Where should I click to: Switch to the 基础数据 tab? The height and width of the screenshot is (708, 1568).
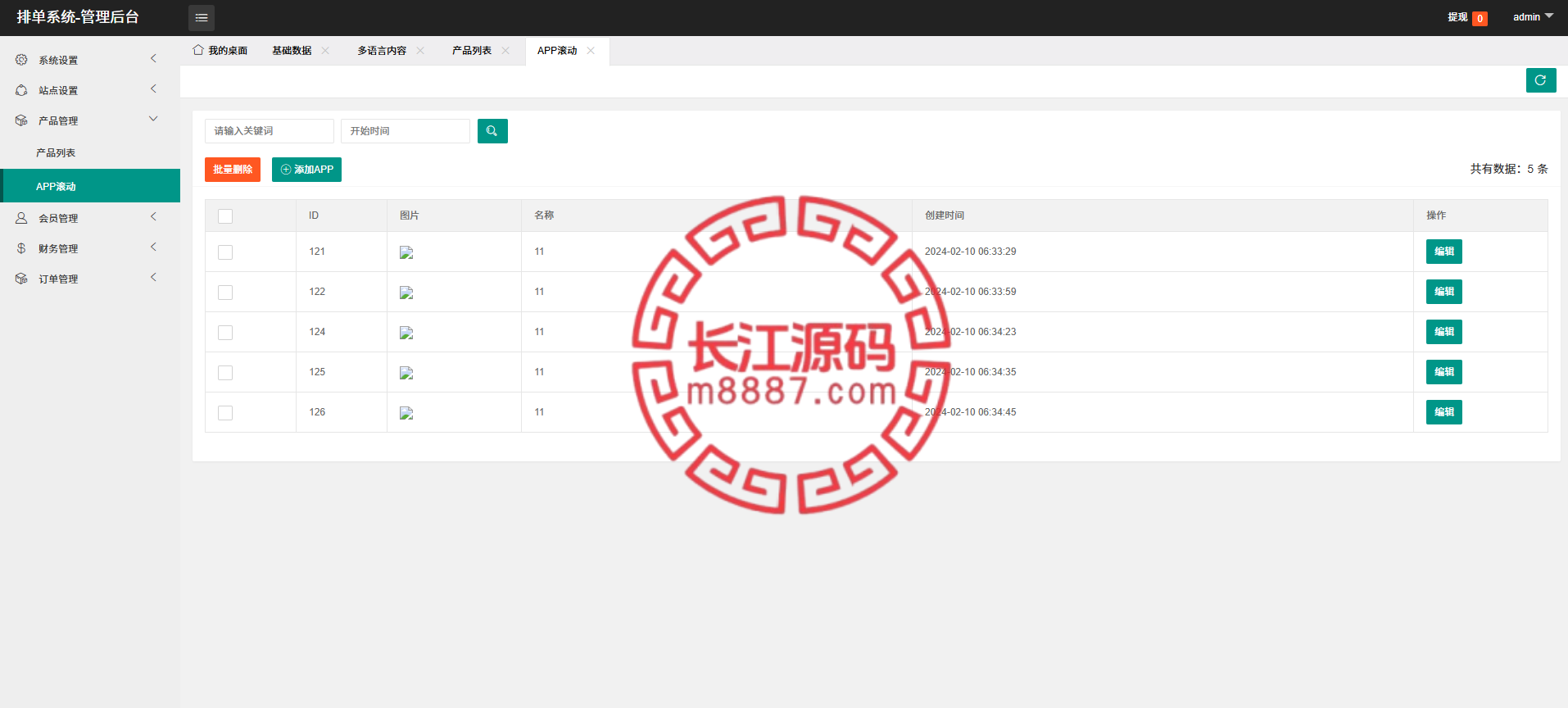point(292,51)
